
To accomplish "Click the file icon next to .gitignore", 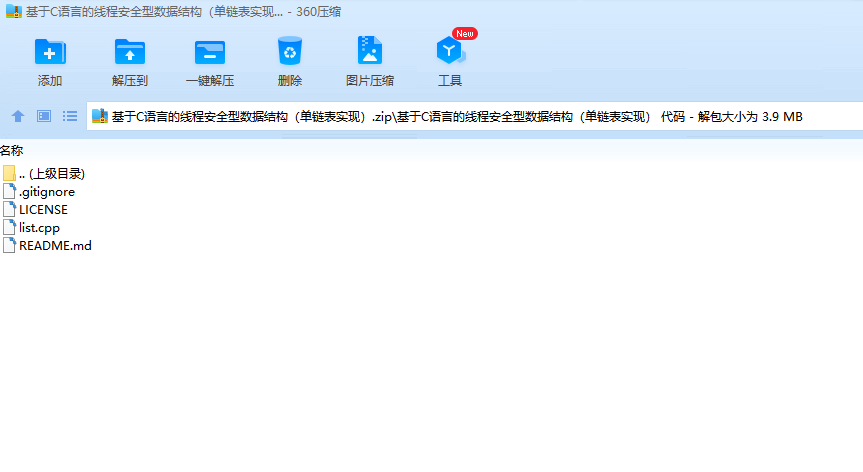I will (x=9, y=191).
